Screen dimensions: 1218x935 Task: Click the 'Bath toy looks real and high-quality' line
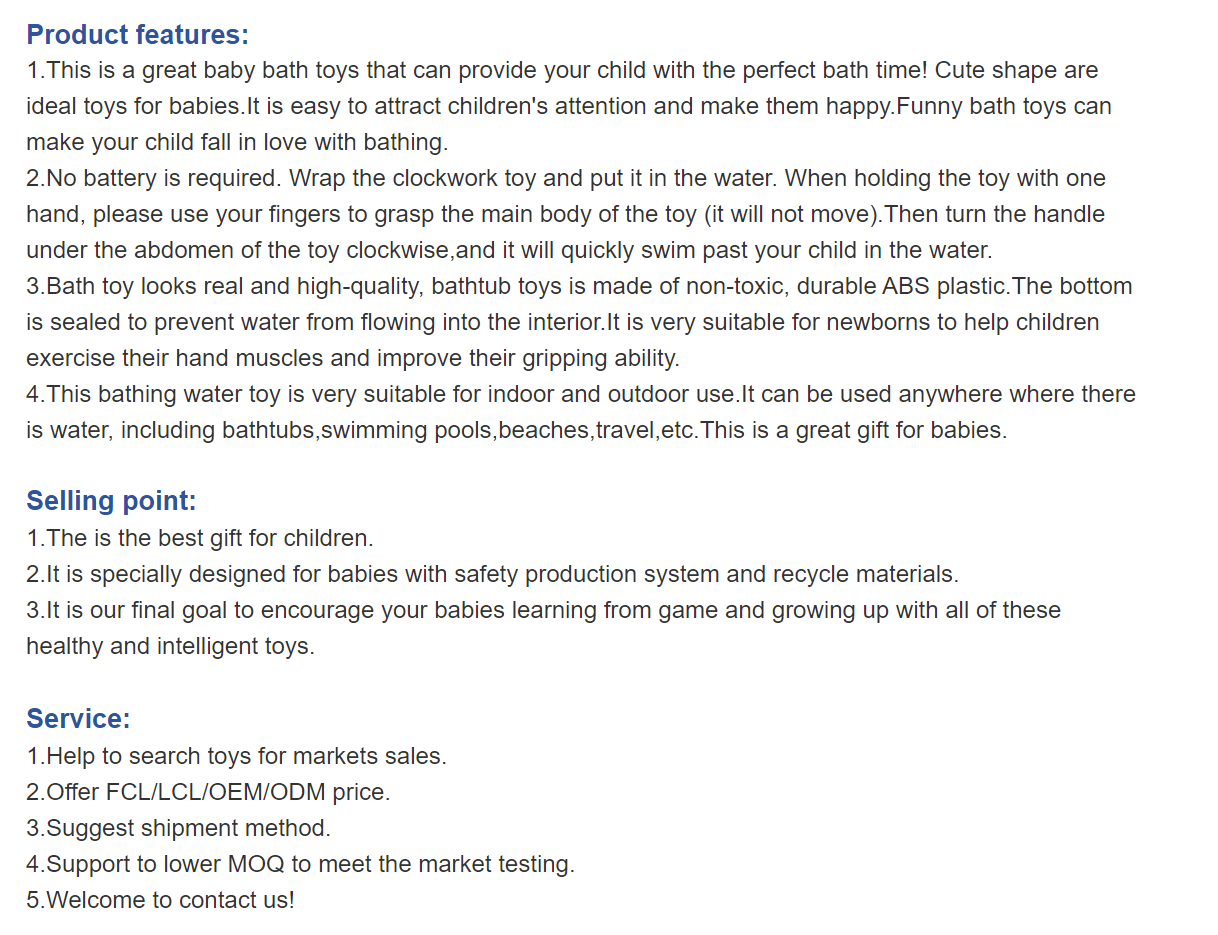click(x=579, y=287)
